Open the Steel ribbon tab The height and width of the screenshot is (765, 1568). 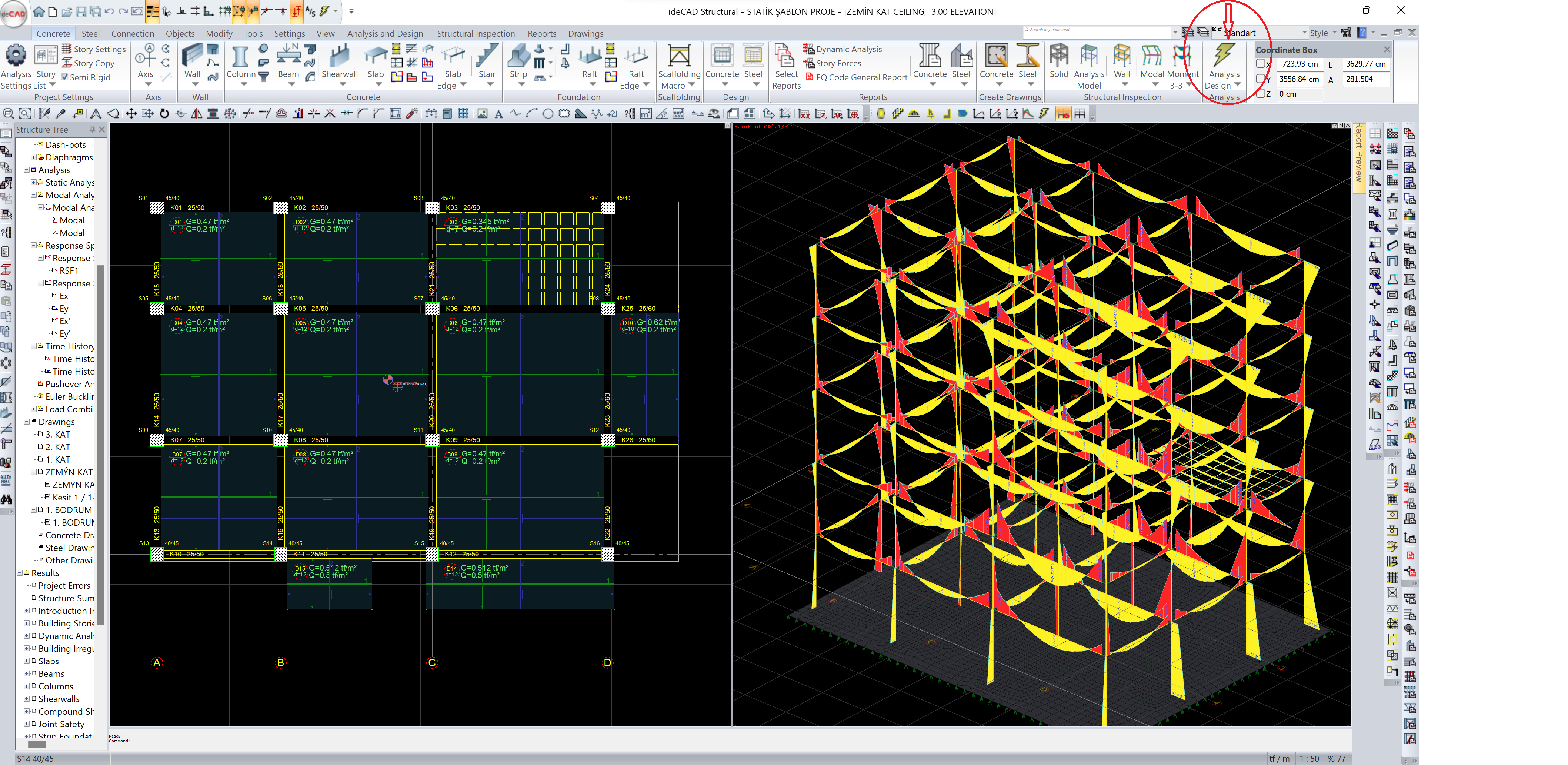tap(90, 33)
